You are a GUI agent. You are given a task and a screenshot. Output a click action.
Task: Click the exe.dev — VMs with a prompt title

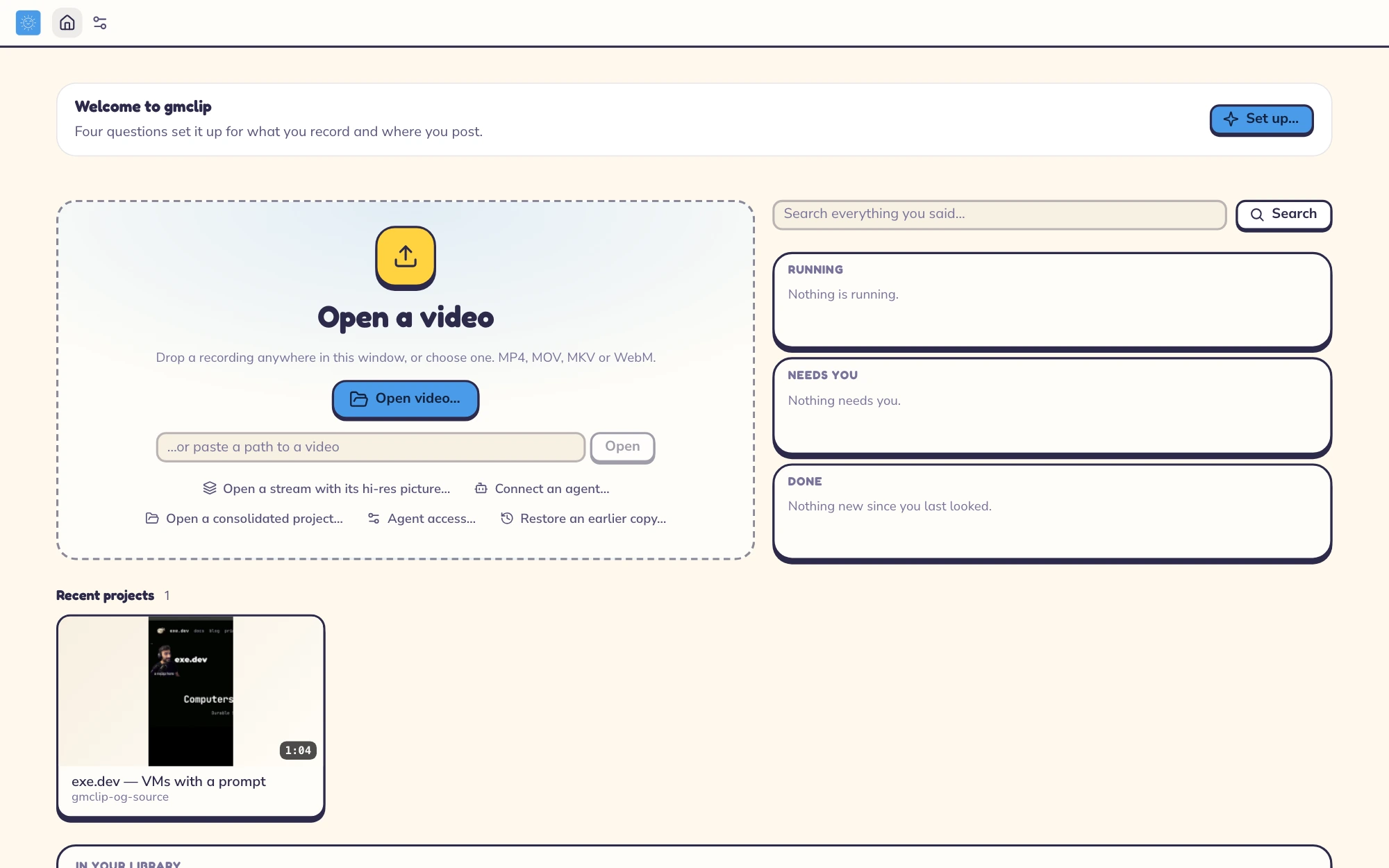[x=169, y=781]
